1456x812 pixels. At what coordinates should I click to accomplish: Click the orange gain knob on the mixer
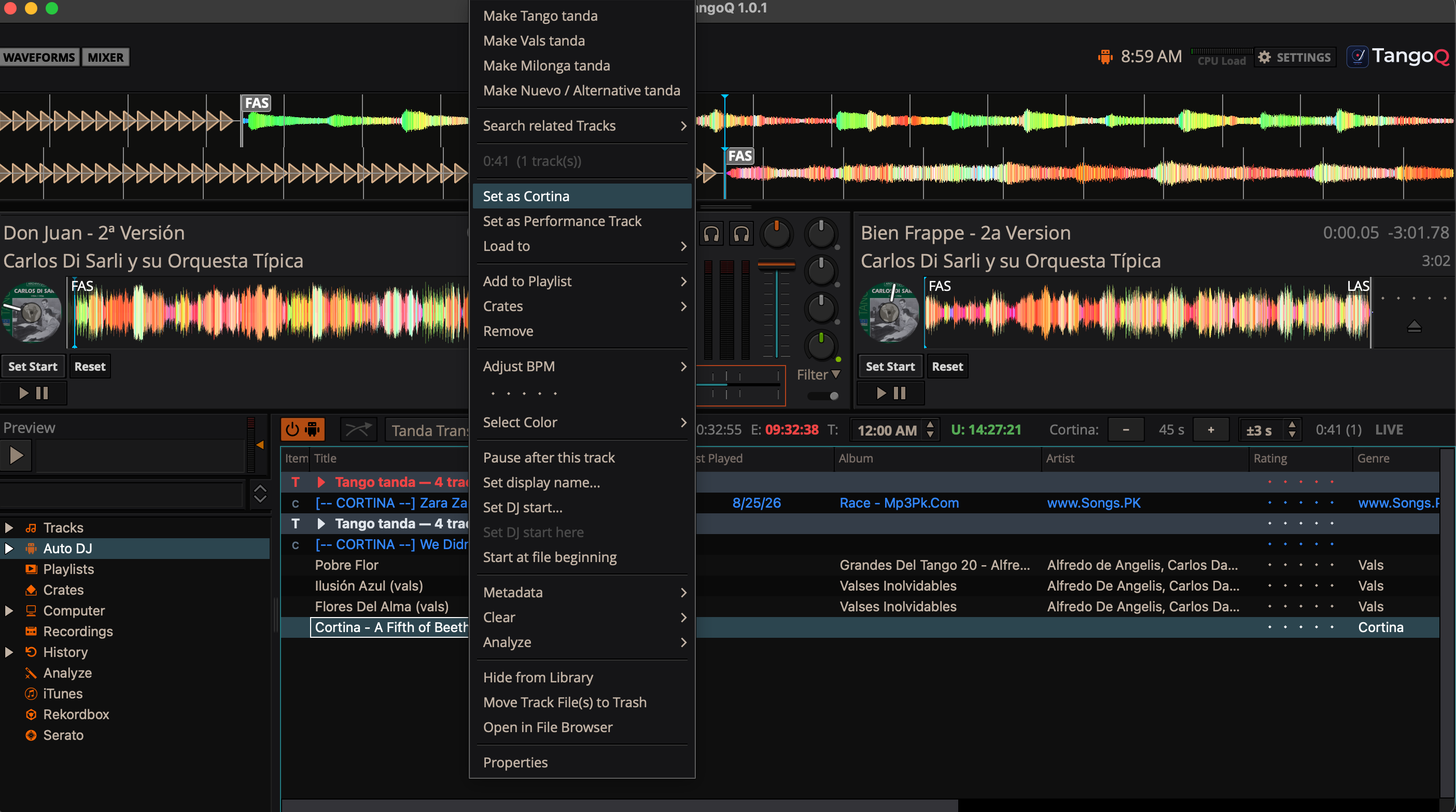[777, 233]
